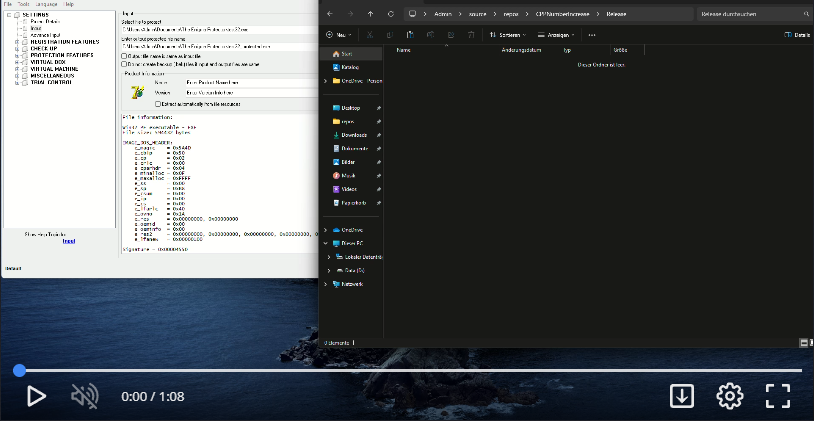Expand the REGISTRATION FEATURES node

[x=17, y=42]
